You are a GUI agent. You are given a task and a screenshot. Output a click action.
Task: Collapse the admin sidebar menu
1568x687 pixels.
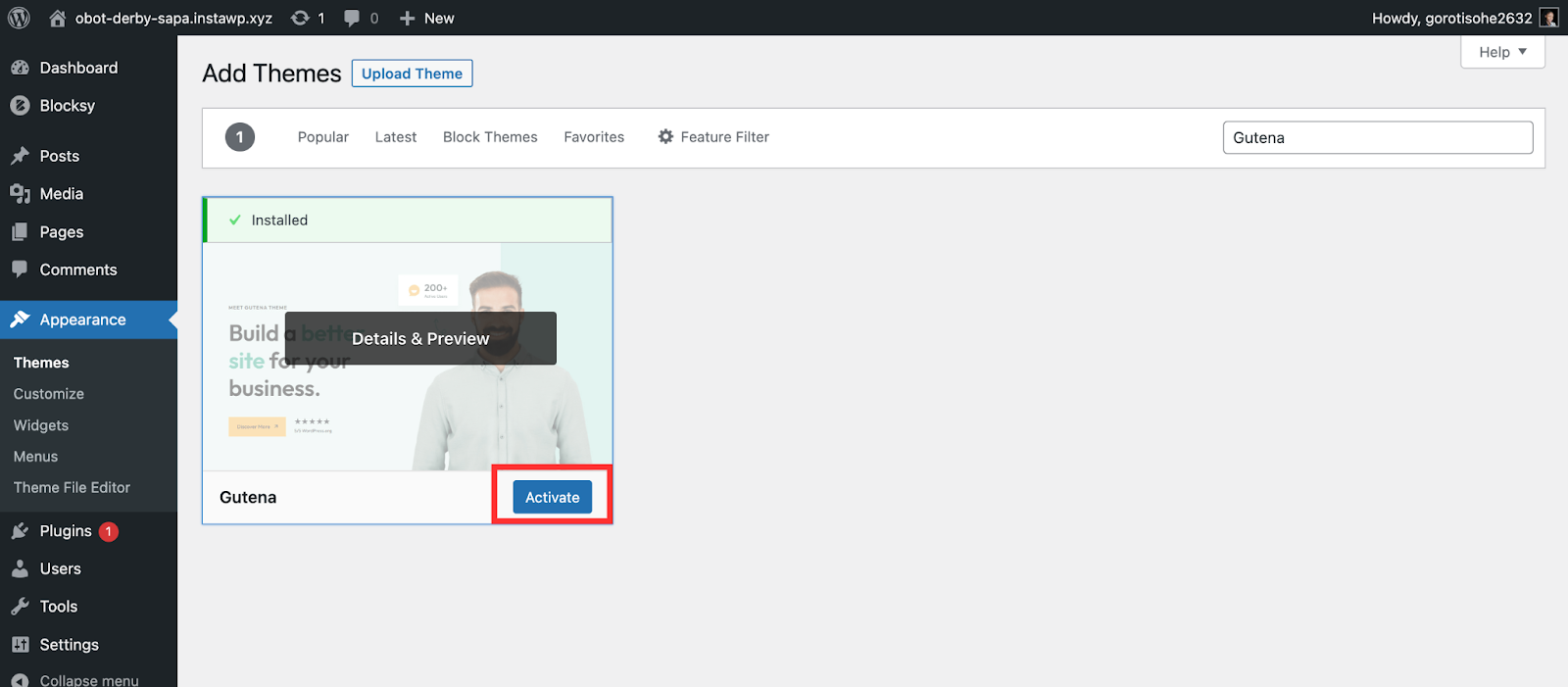coord(88,679)
